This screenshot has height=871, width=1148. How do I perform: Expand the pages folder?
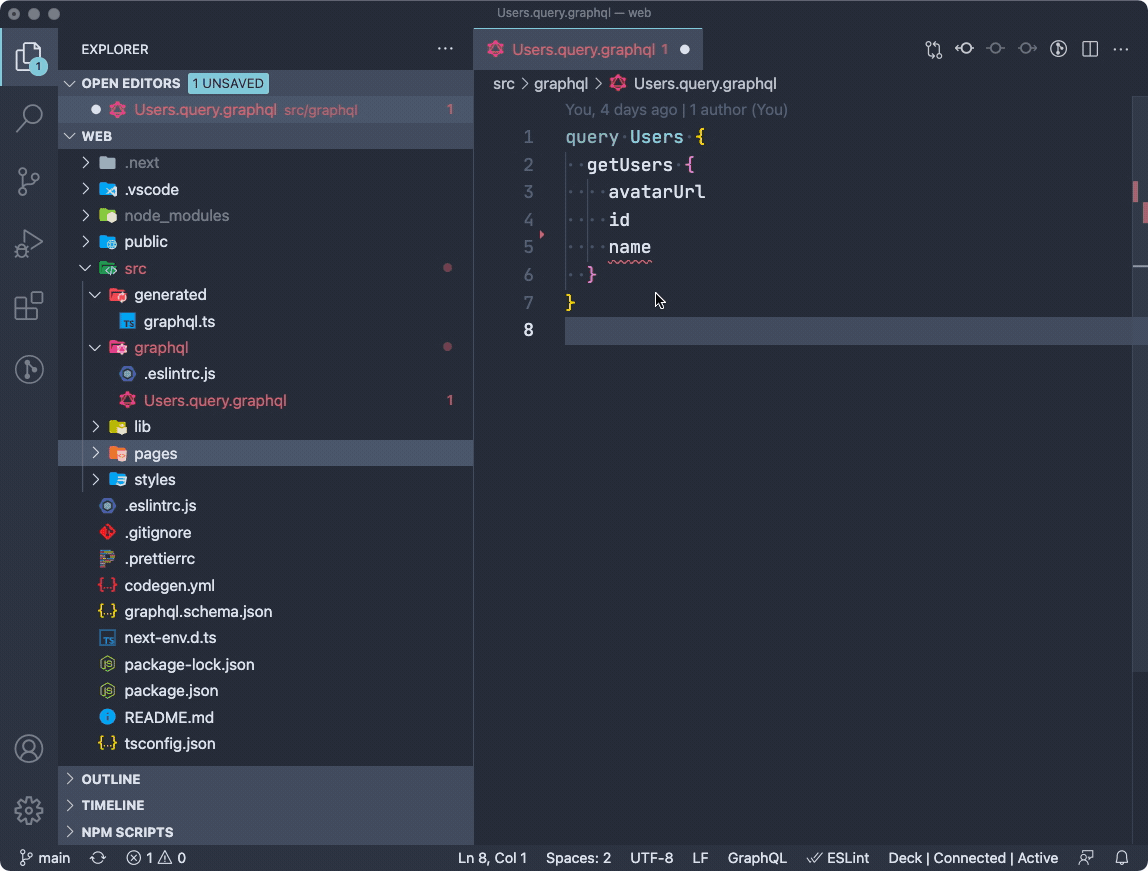click(95, 453)
